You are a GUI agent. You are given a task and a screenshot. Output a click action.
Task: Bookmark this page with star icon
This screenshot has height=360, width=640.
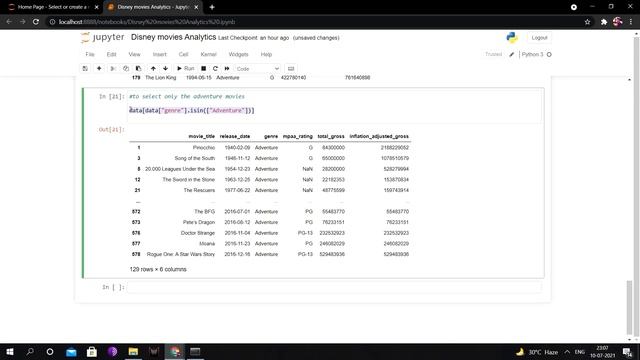tap(587, 22)
